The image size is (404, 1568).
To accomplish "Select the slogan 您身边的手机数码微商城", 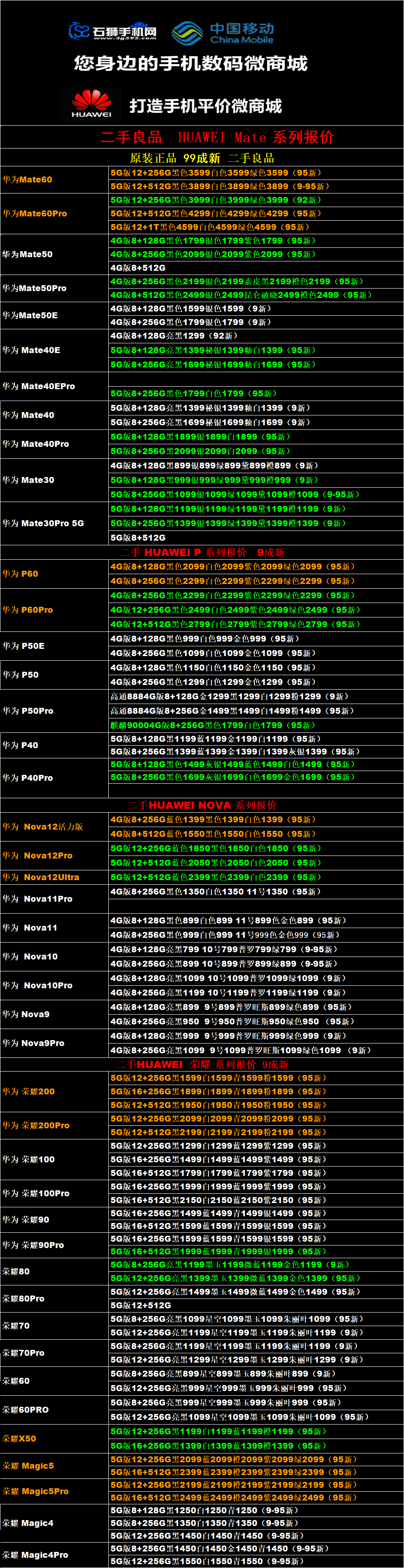I will [191, 63].
